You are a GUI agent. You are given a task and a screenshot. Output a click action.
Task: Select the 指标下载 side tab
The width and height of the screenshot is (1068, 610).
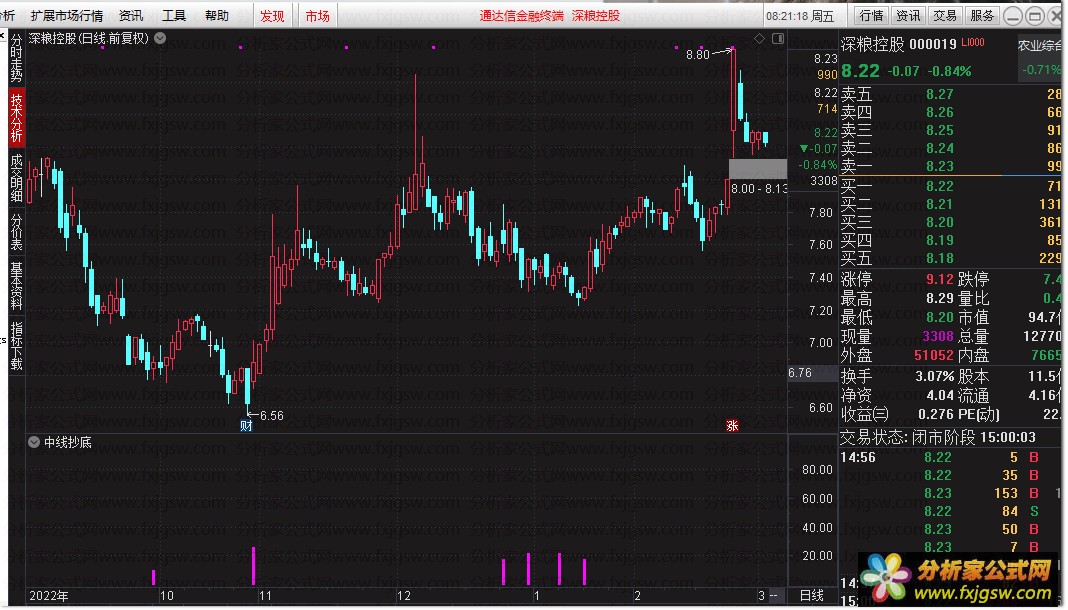pos(16,346)
